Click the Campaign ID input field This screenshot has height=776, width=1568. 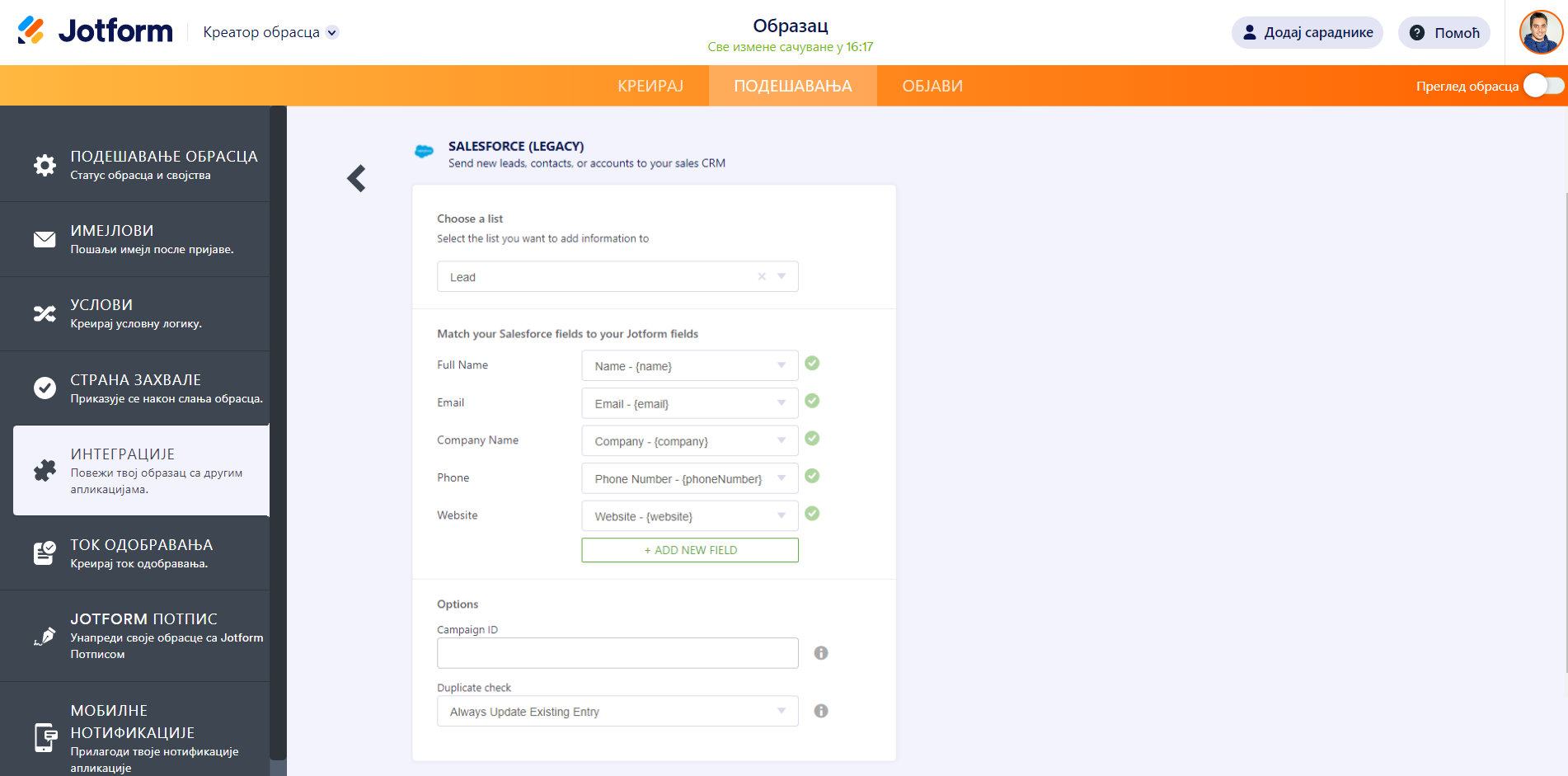(617, 653)
